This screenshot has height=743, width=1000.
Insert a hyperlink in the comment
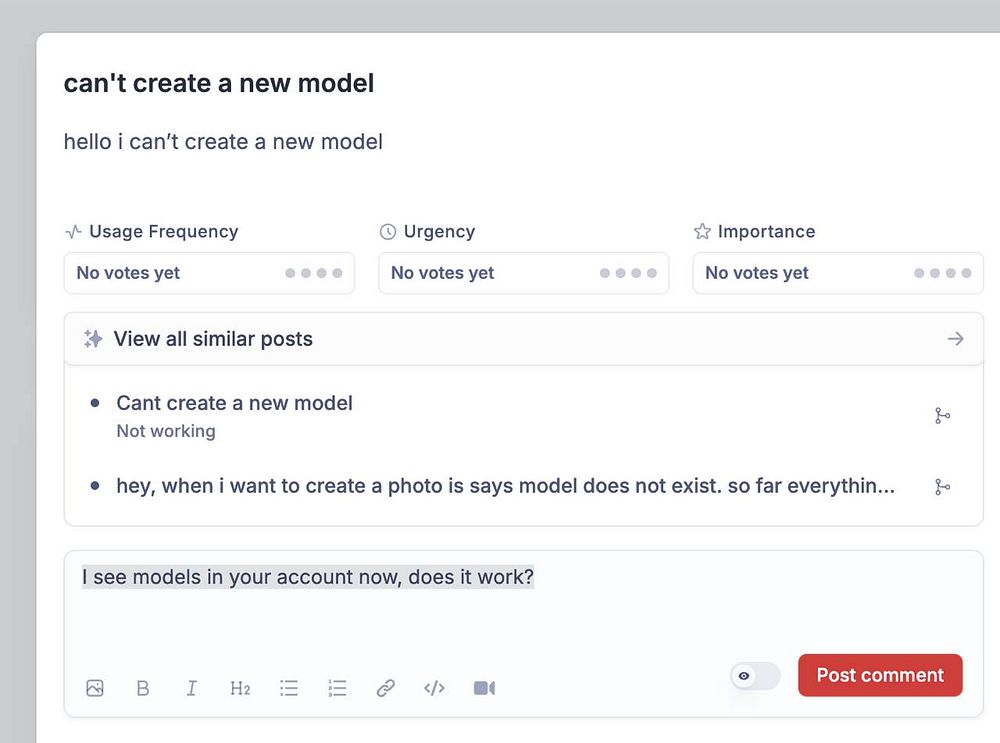(386, 688)
